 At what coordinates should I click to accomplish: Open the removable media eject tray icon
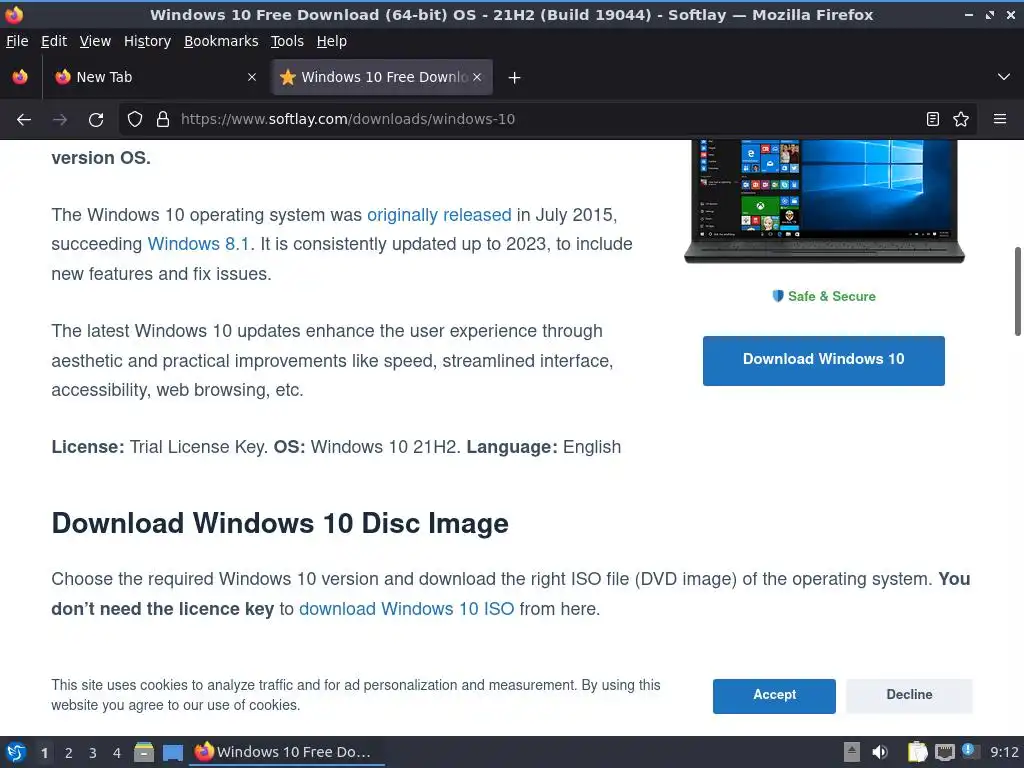point(852,752)
